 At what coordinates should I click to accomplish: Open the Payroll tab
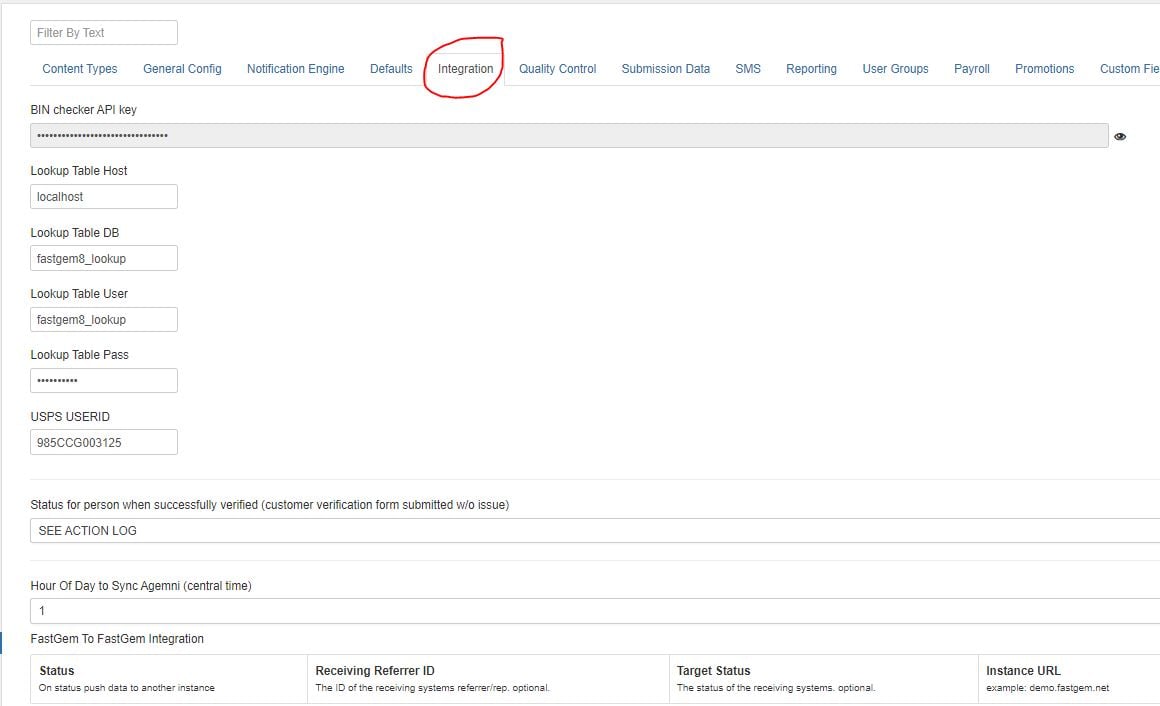[x=971, y=69]
